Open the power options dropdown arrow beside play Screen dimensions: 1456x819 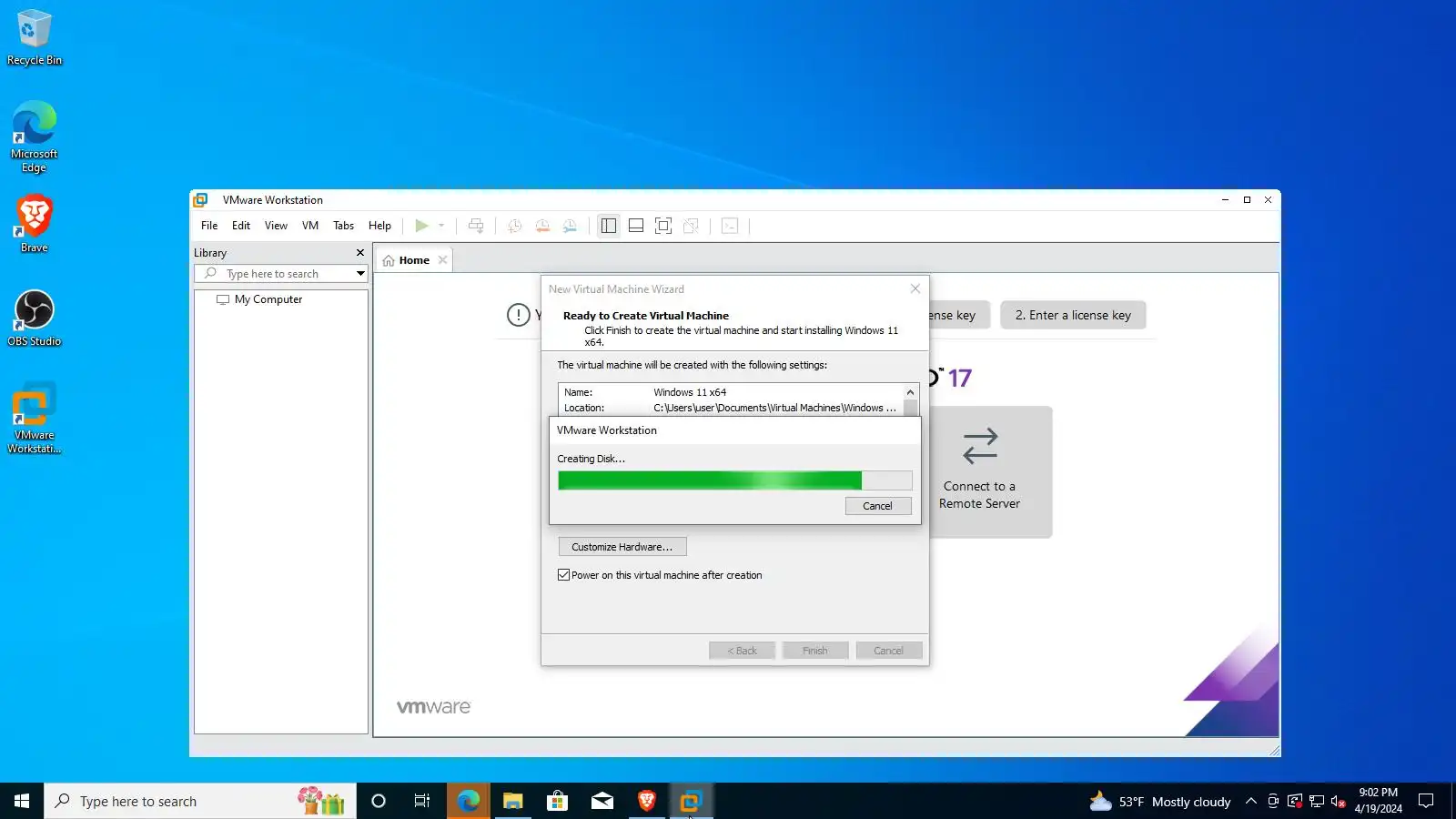[441, 226]
